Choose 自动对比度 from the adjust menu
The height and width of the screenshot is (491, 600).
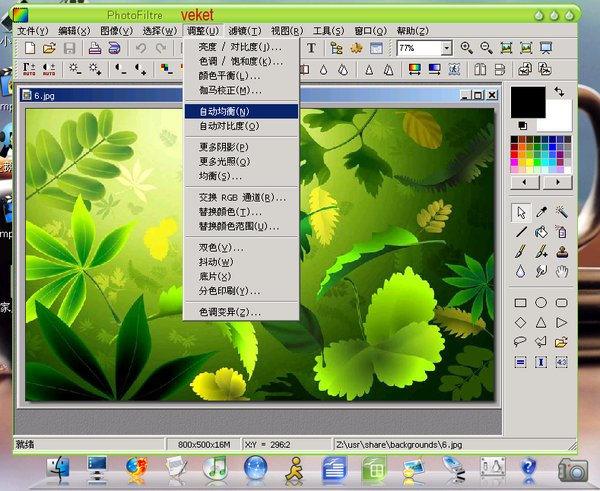click(229, 127)
